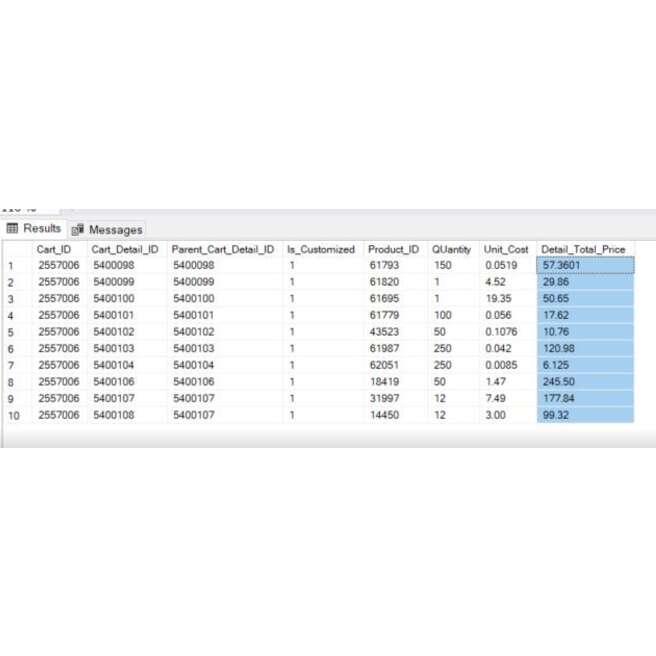
Task: Select the Cart_Detail_ID column header
Action: tap(125, 249)
